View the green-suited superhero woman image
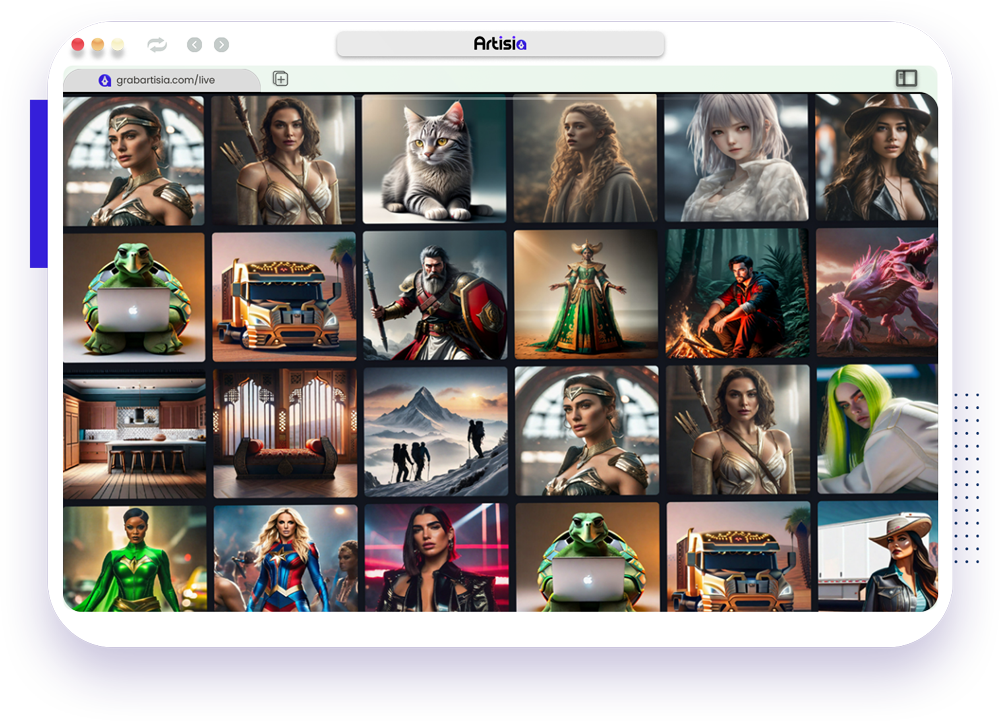 coord(135,559)
